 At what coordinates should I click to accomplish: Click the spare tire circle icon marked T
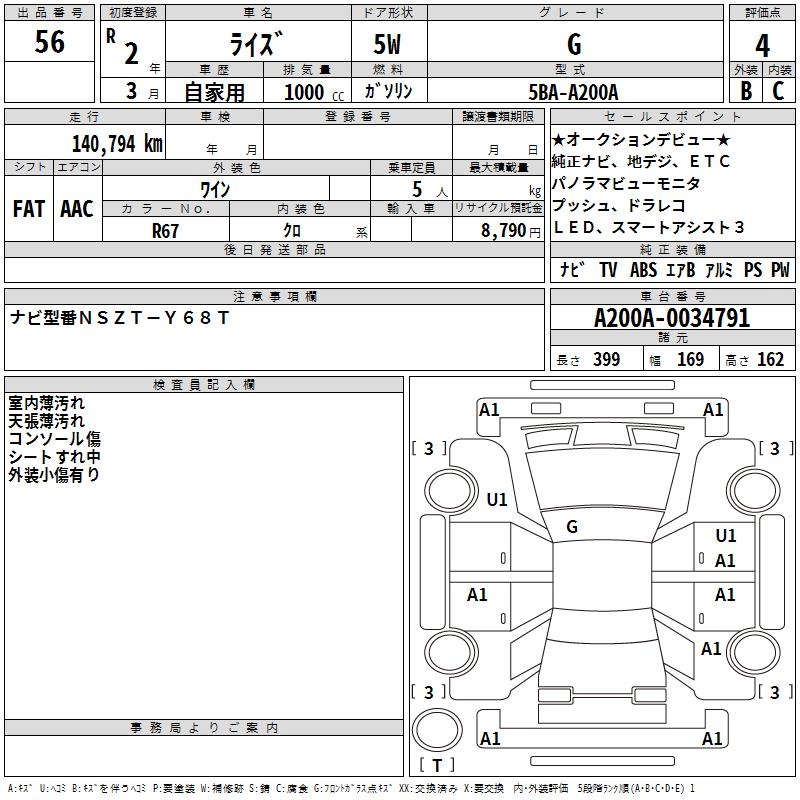(x=437, y=730)
